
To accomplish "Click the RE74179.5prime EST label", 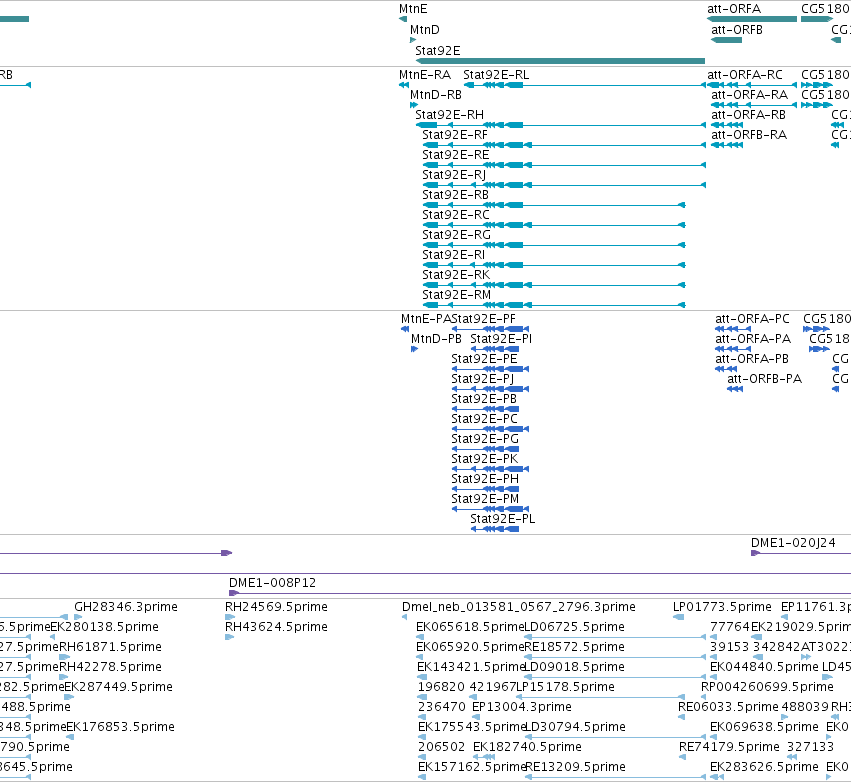I will [729, 747].
